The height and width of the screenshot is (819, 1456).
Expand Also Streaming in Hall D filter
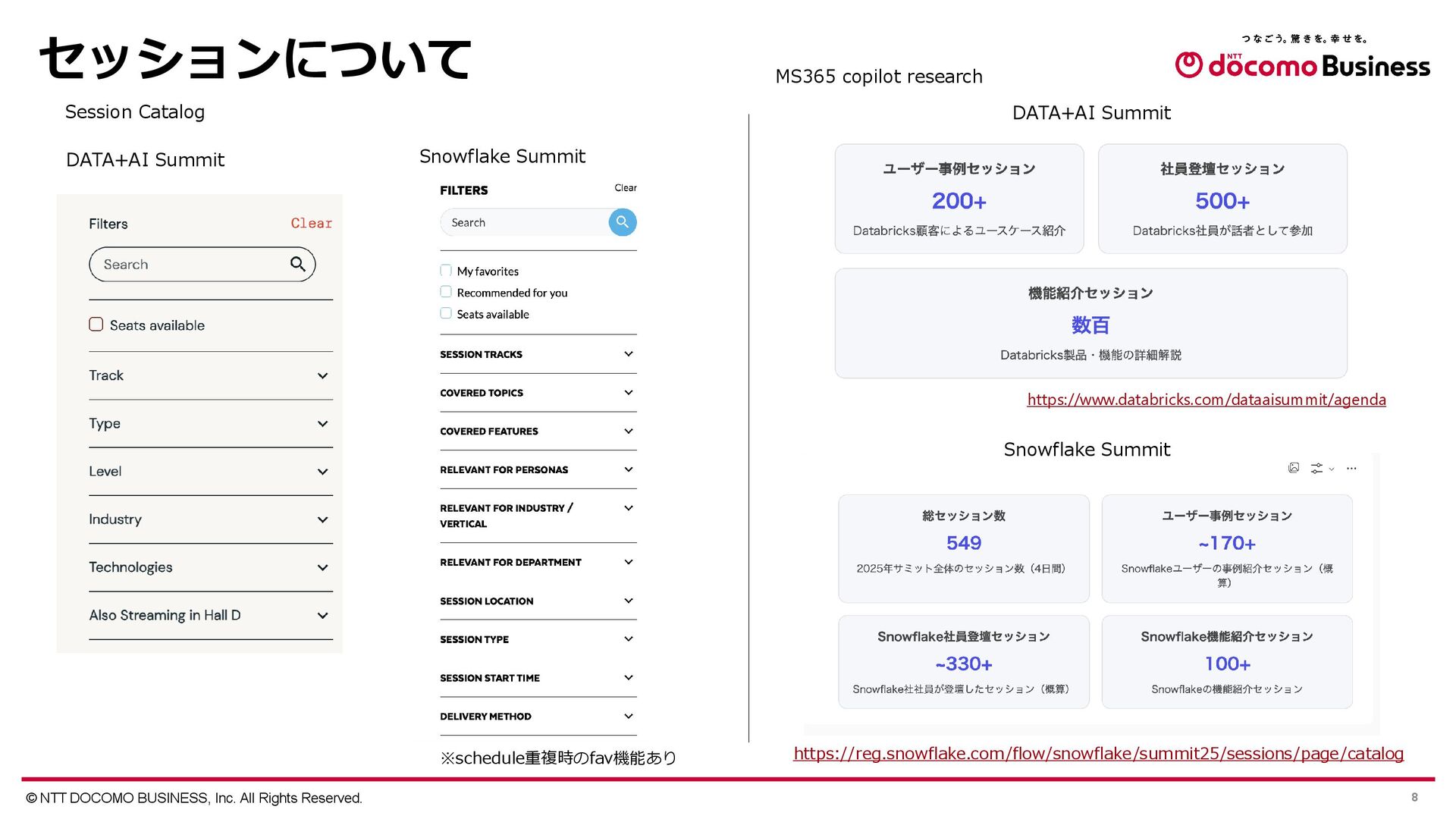pyautogui.click(x=211, y=615)
